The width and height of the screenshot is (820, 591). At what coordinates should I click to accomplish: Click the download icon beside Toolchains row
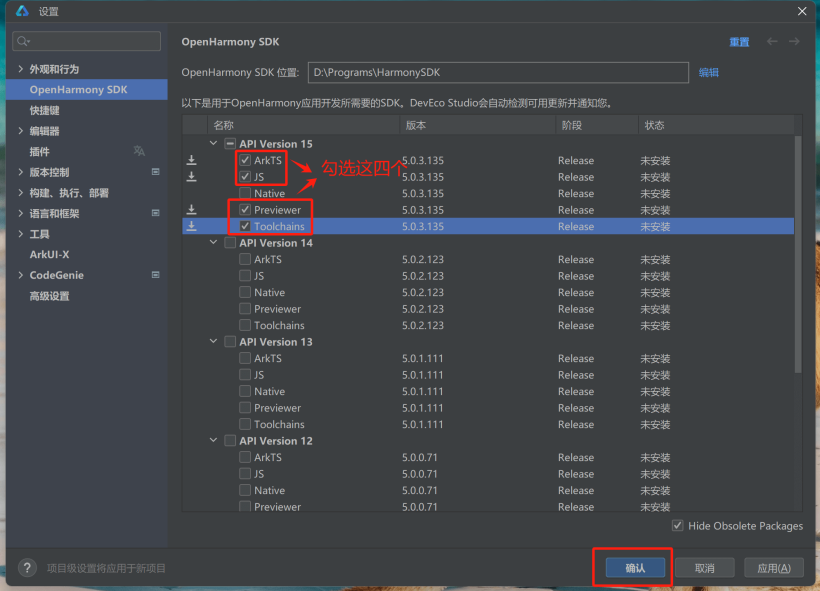(191, 227)
